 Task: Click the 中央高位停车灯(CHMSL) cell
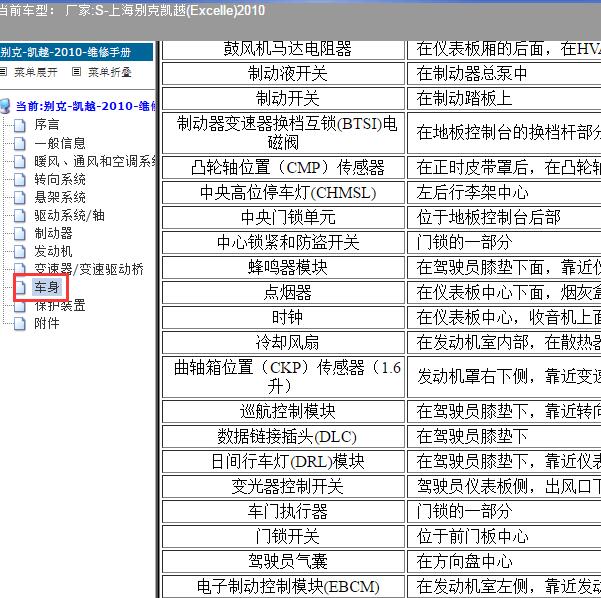click(283, 192)
